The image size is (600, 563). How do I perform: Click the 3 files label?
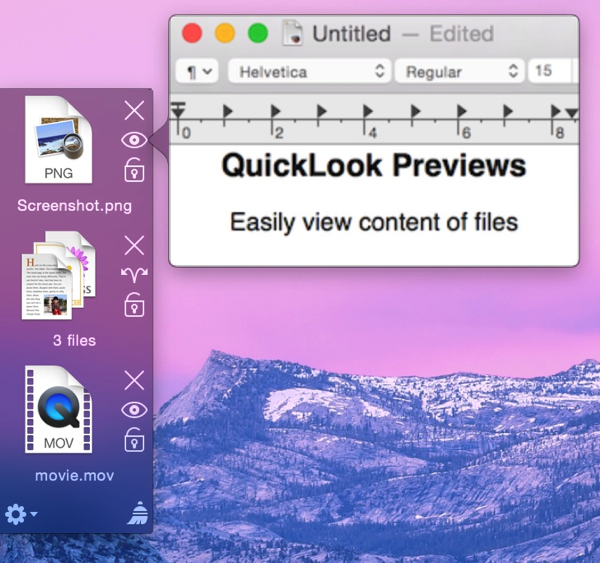point(75,340)
